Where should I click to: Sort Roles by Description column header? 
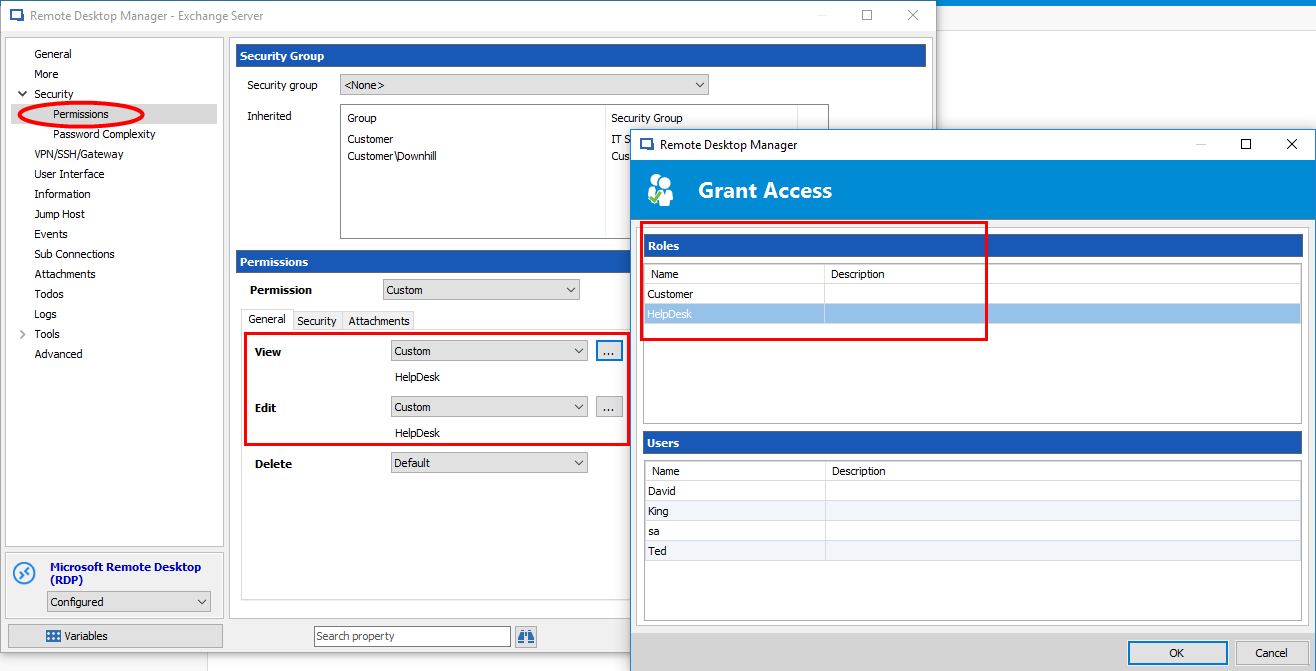pos(1063,274)
